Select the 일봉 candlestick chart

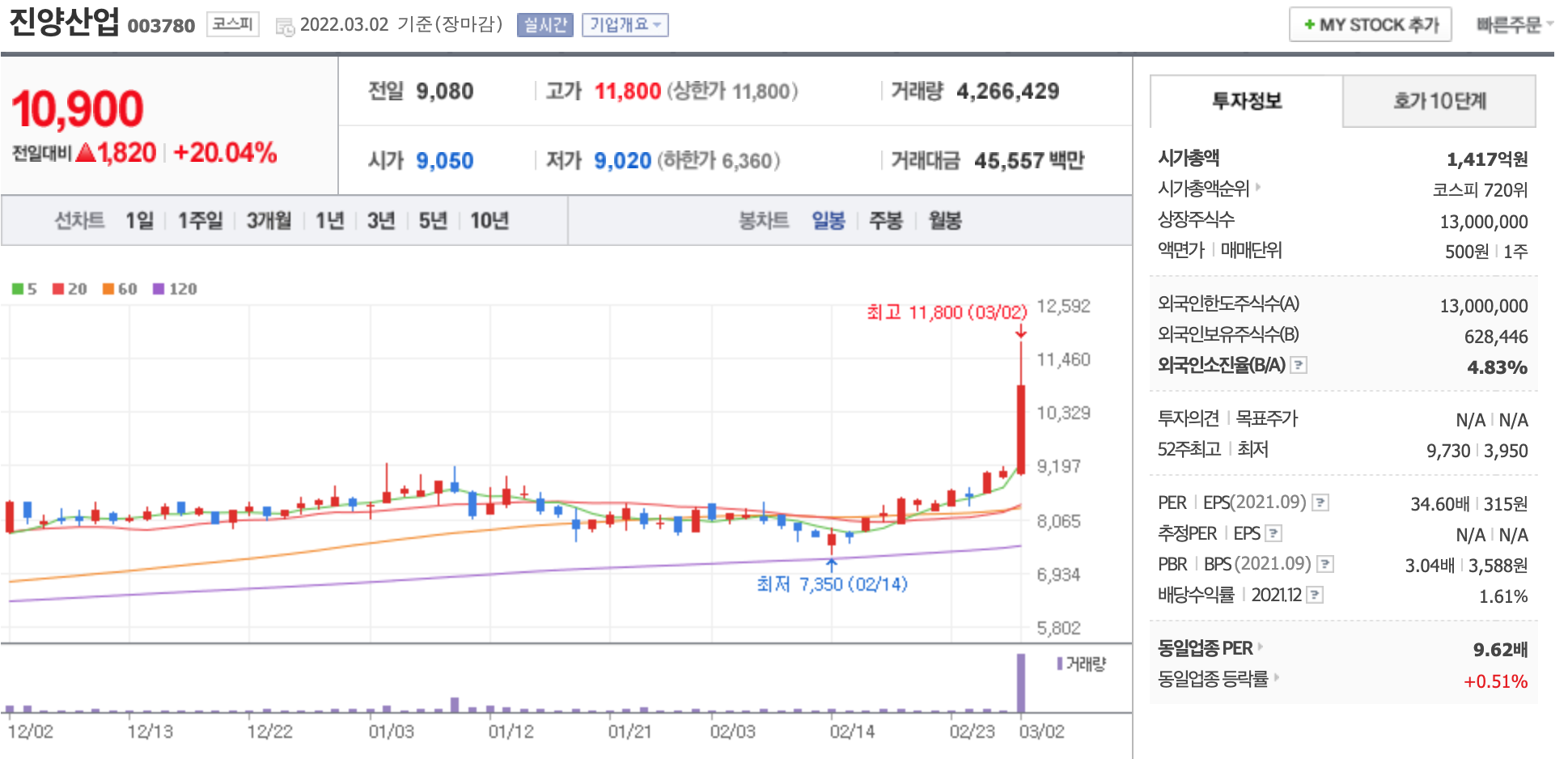click(x=828, y=220)
